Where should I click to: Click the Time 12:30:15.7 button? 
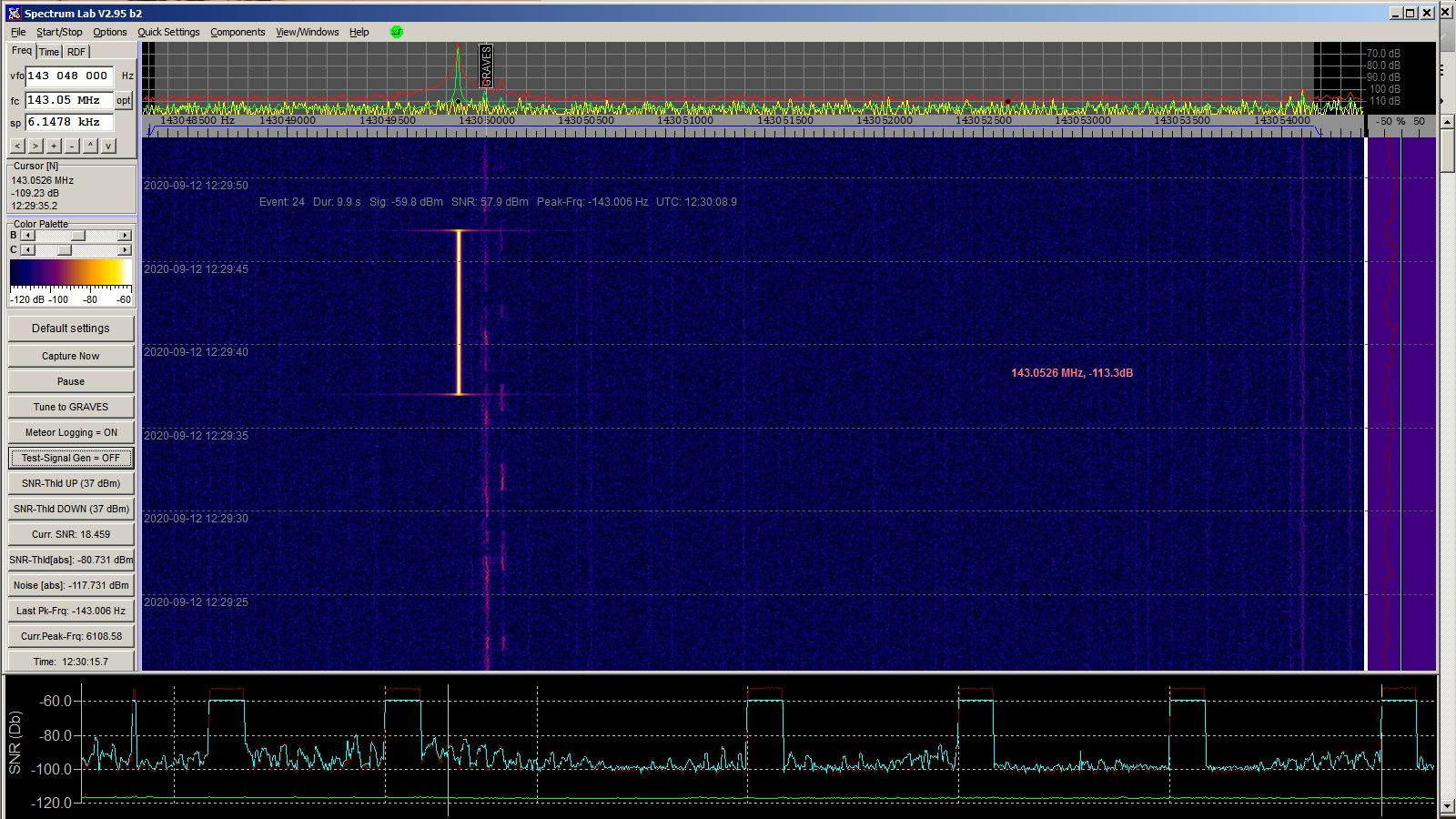click(x=71, y=662)
